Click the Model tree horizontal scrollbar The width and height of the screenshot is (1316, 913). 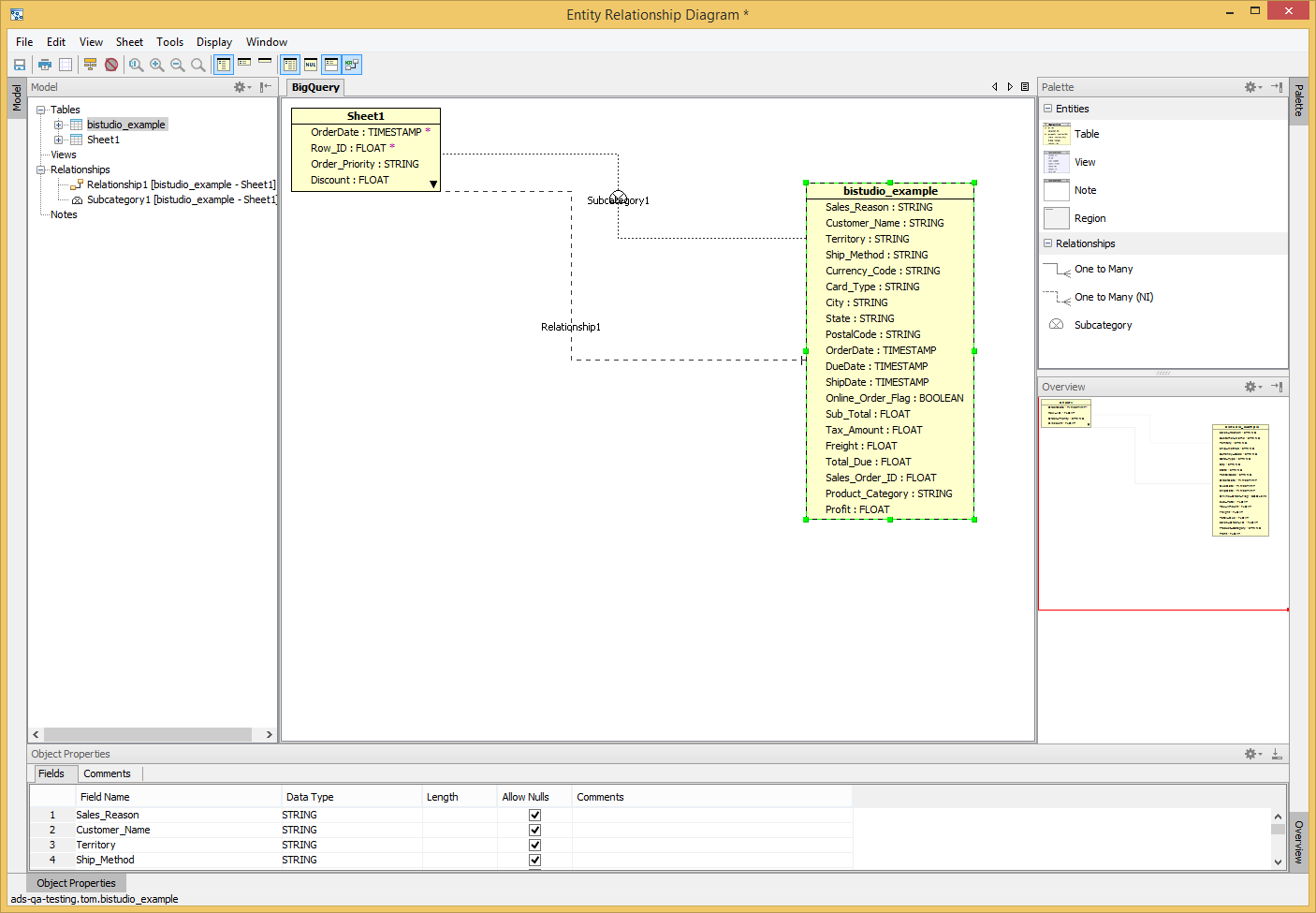click(x=148, y=735)
